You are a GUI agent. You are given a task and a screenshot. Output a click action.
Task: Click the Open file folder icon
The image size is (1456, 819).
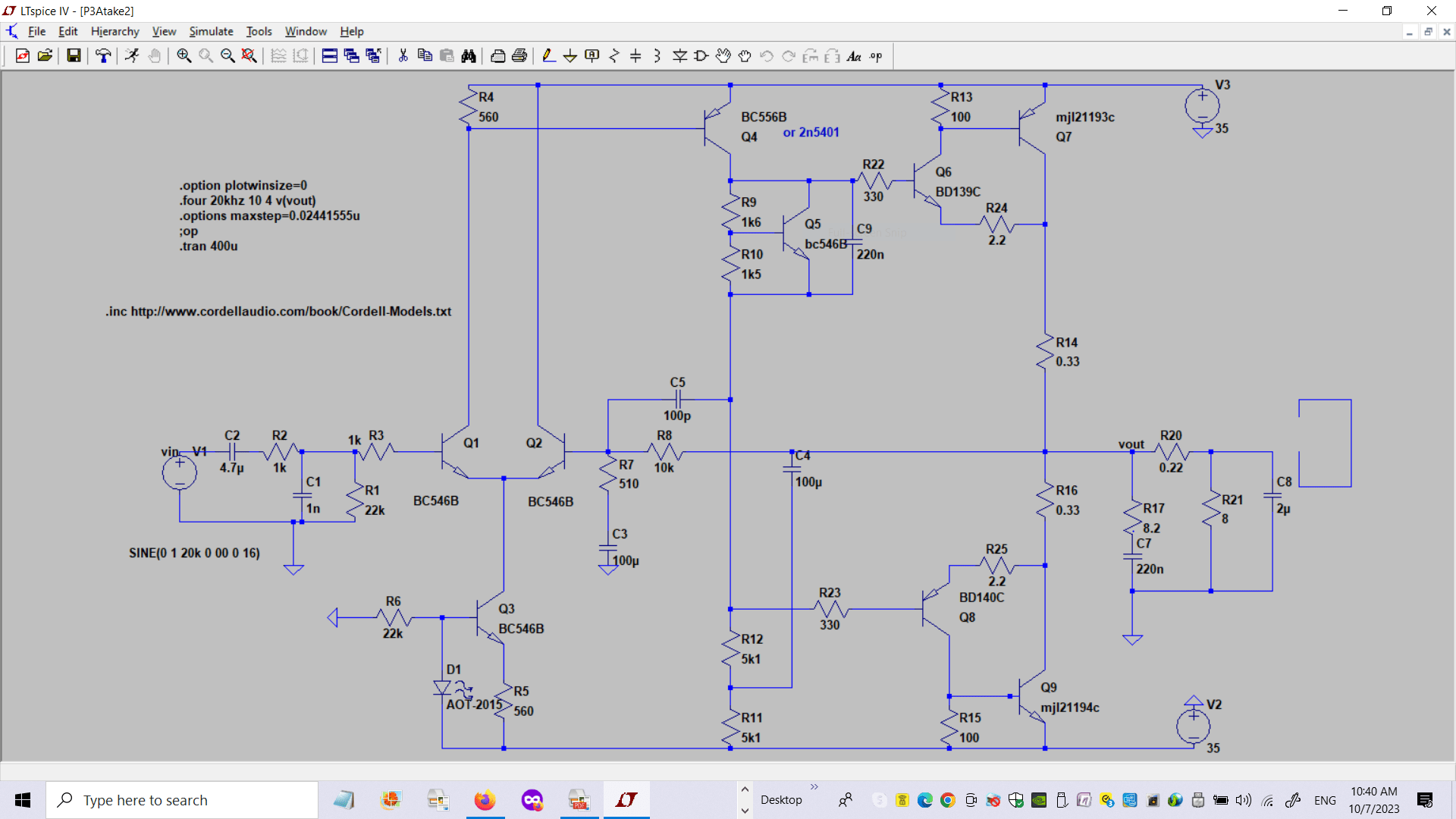coord(45,56)
